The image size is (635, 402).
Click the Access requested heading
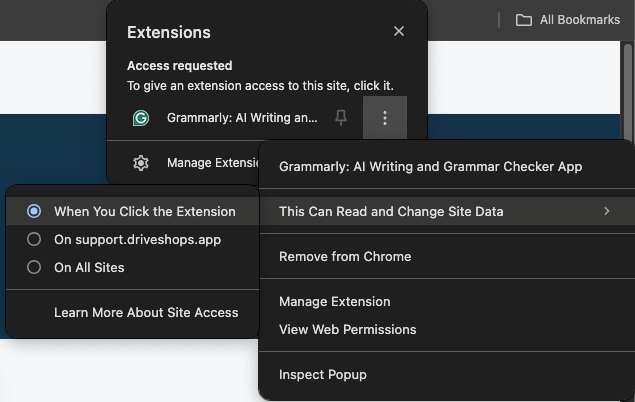[179, 66]
